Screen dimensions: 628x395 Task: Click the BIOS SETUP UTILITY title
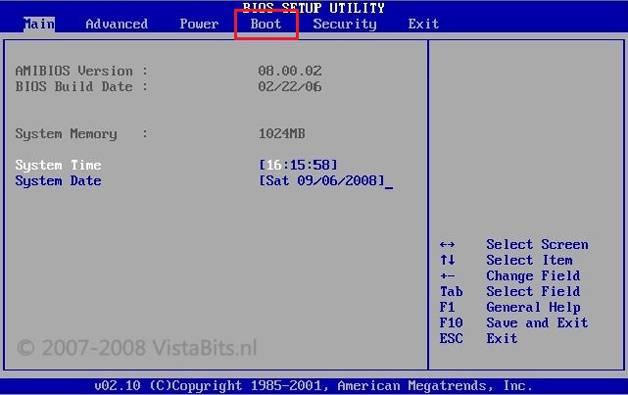click(313, 8)
